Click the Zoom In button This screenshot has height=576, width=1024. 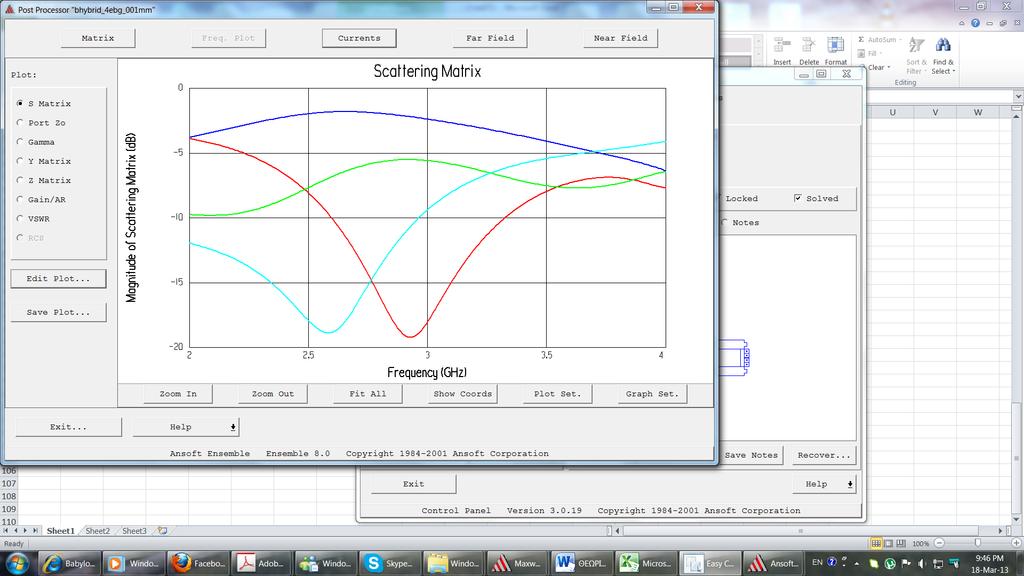(178, 394)
